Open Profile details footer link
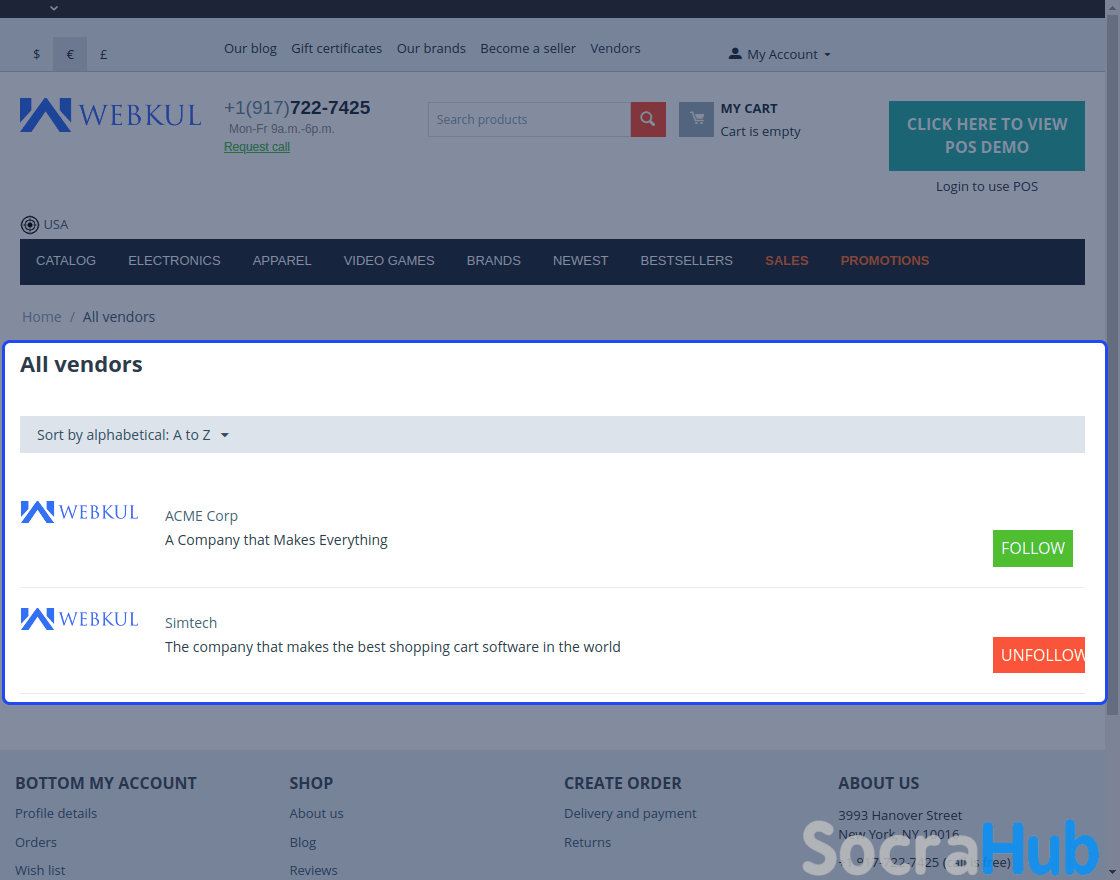The image size is (1120, 880). point(56,814)
